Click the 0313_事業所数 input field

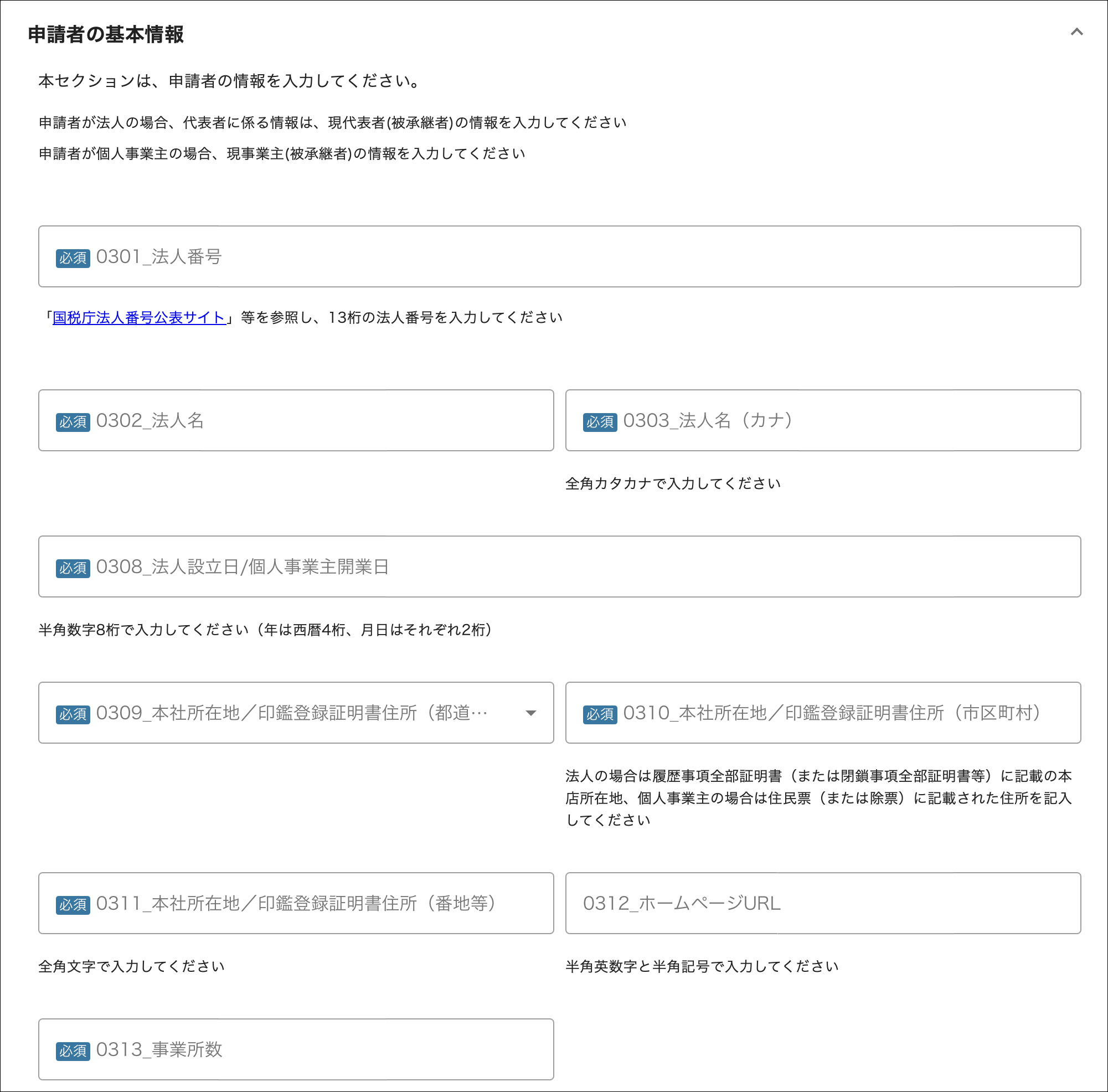296,1049
